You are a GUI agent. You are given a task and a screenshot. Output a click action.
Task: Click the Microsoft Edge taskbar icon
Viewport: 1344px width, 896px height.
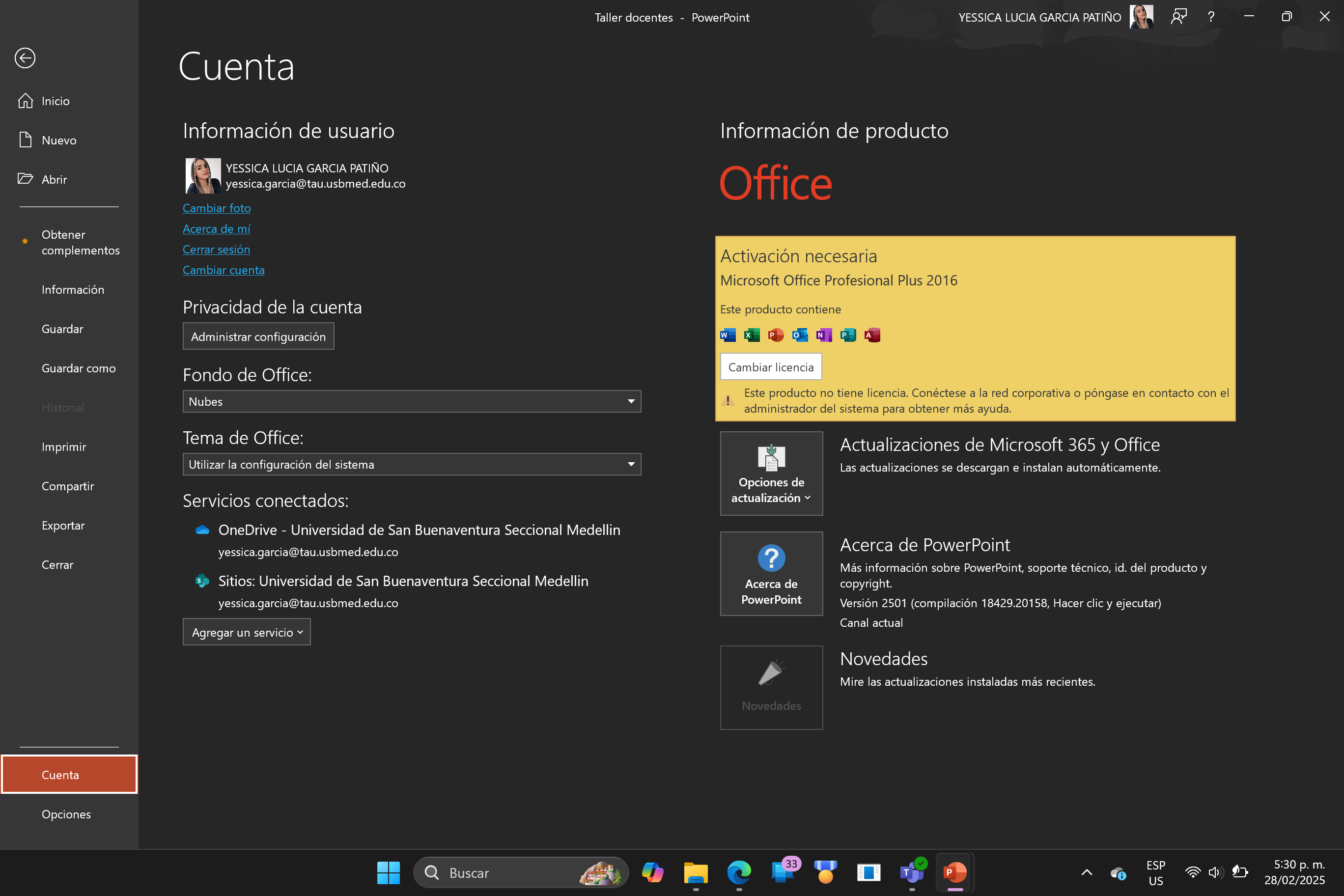pos(739,872)
